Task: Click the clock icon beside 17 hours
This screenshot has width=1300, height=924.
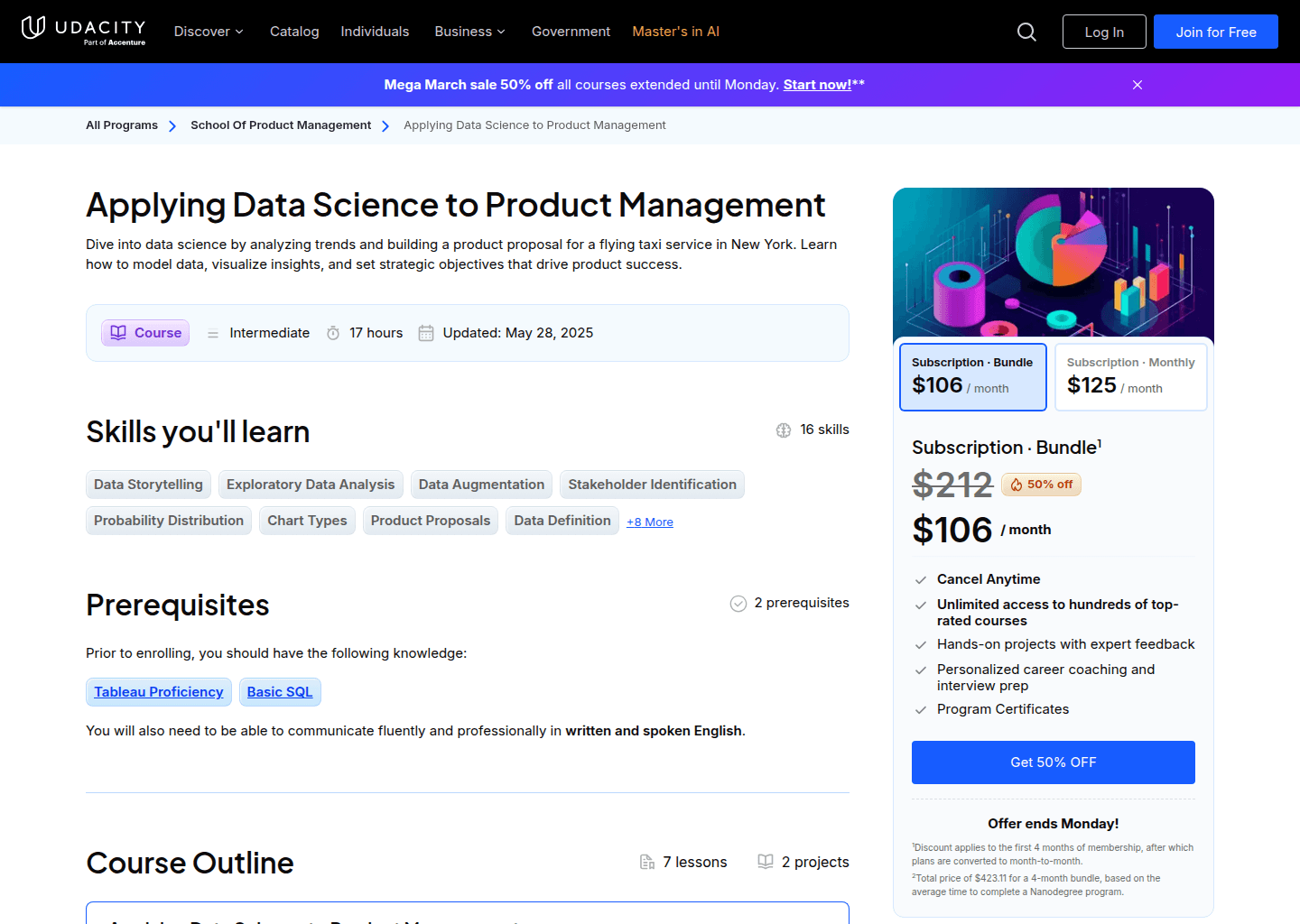Action: tap(333, 332)
